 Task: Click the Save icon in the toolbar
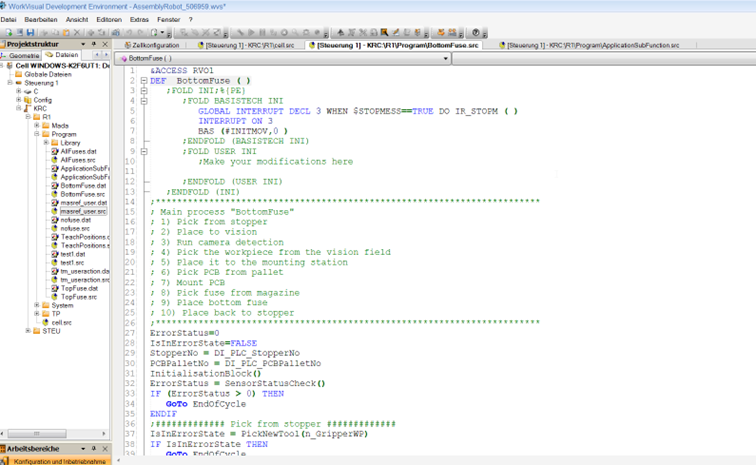pos(29,32)
